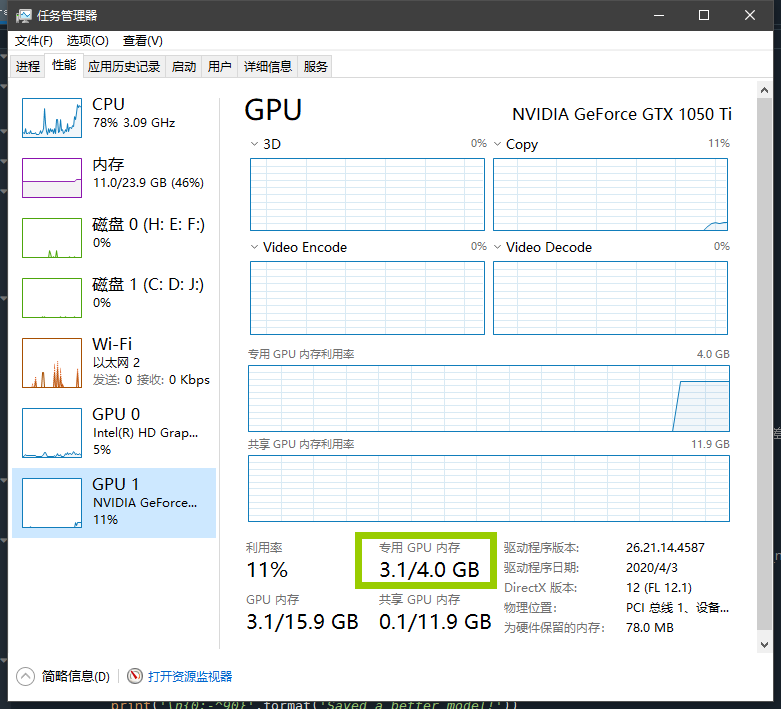Click the Video Encode usage graph
This screenshot has width=781, height=709.
pyautogui.click(x=367, y=298)
